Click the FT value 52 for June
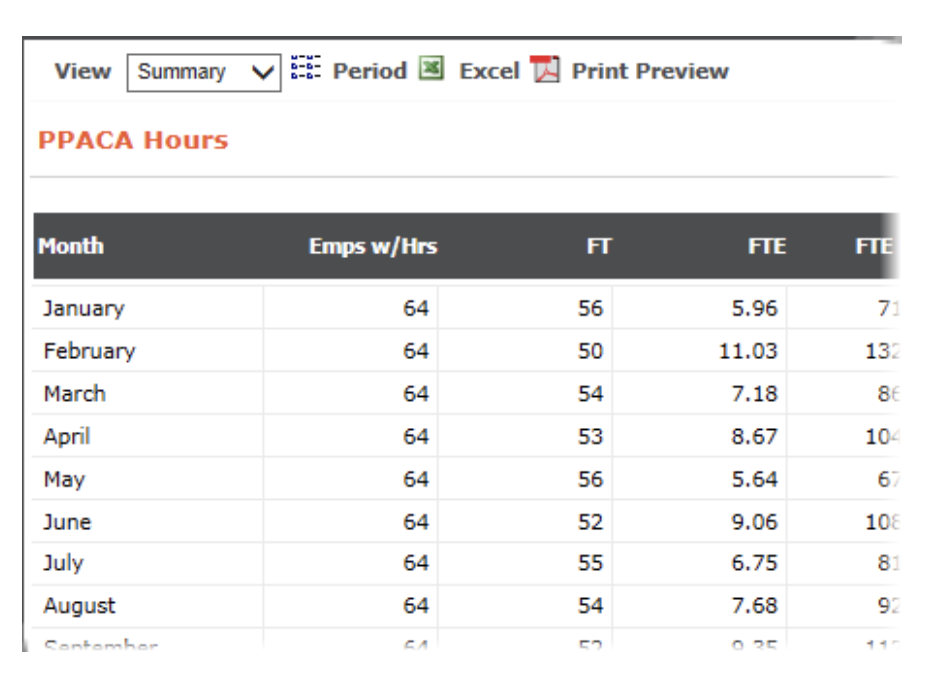Screen dimensions: 950x686 pos(590,522)
